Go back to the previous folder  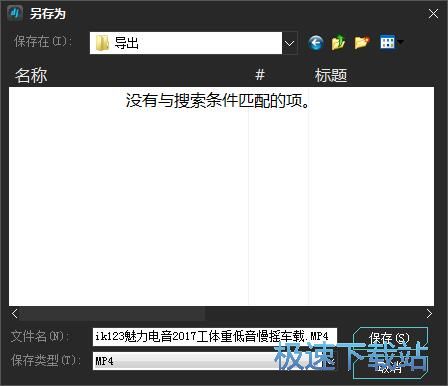(316, 43)
